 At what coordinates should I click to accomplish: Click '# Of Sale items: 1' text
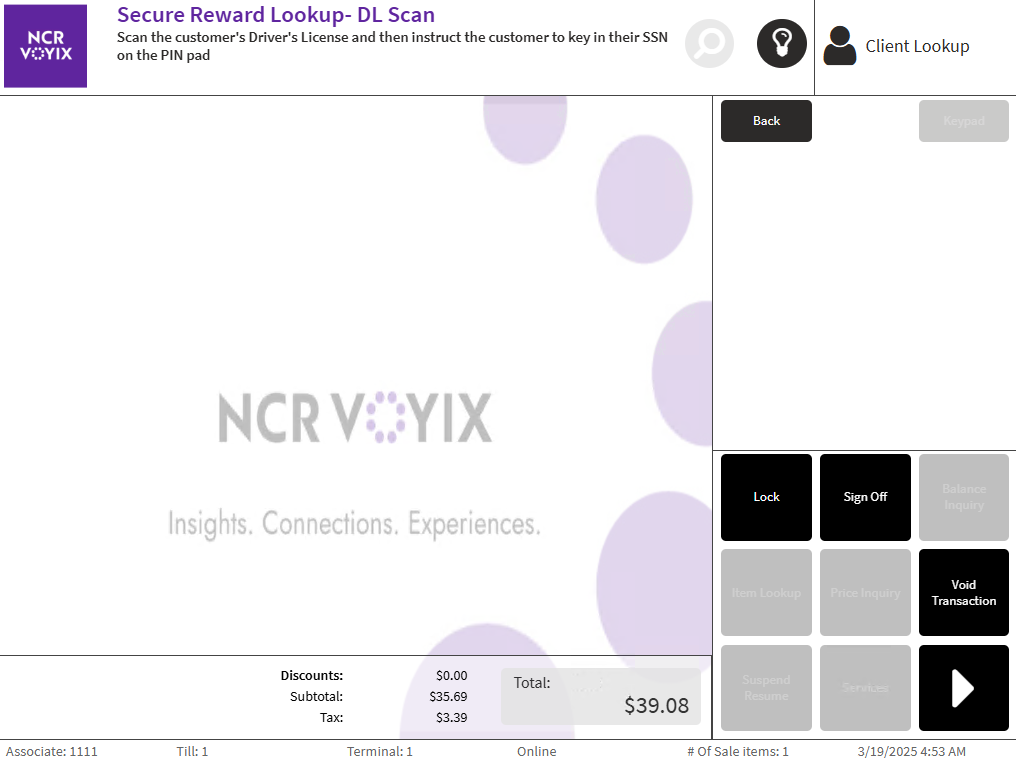point(738,751)
